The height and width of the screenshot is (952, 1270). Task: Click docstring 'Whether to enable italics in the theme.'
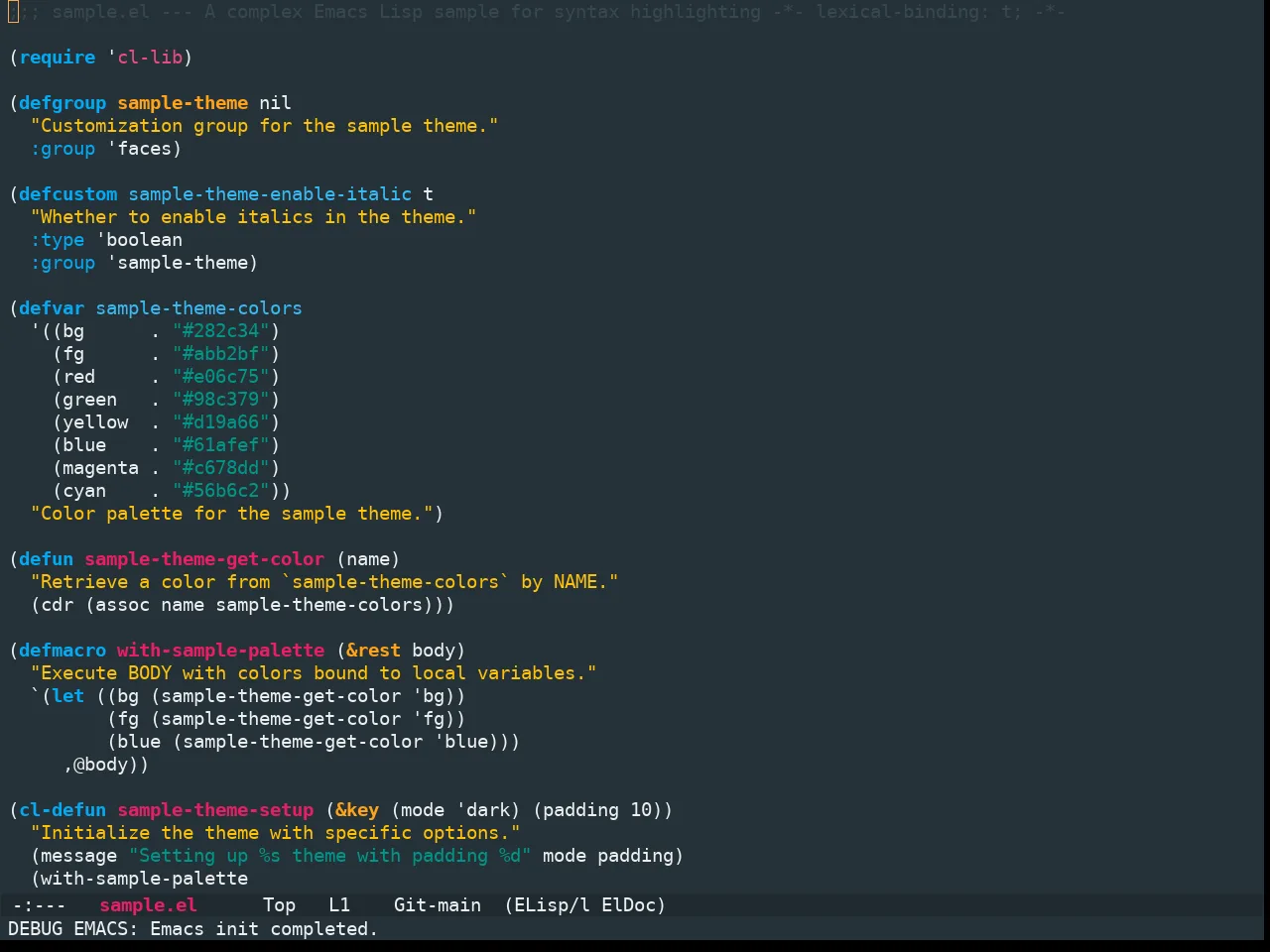click(253, 217)
